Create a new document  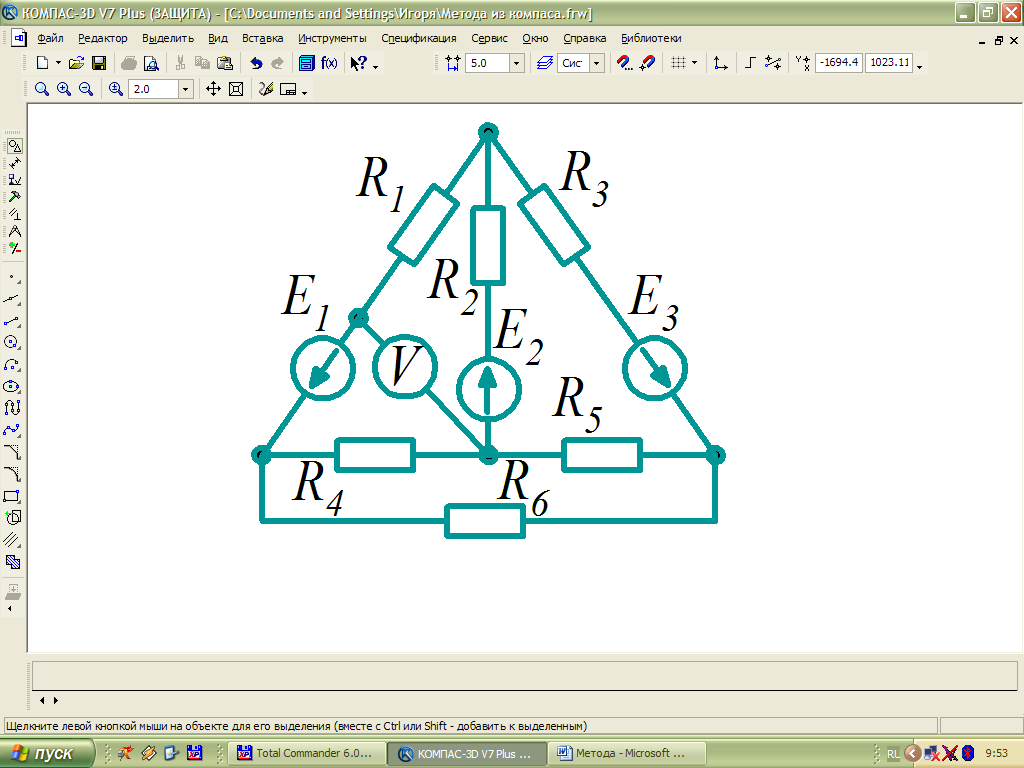click(42, 63)
